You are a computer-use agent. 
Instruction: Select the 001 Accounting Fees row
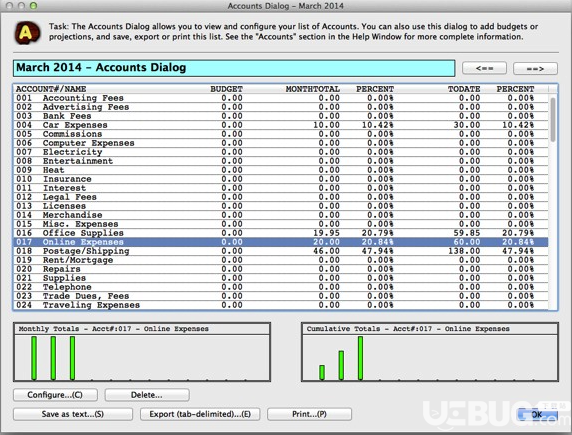[281, 98]
